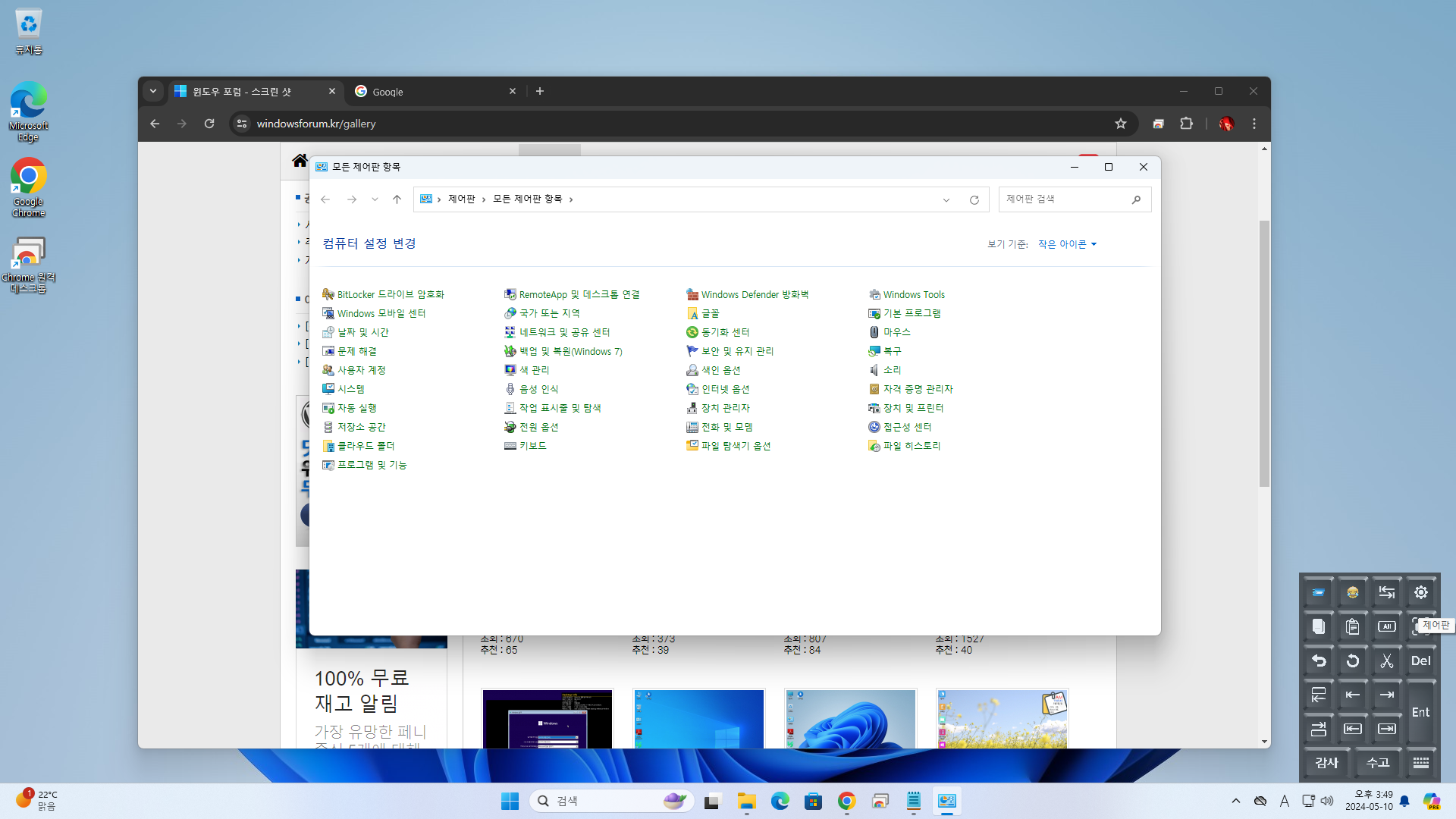The height and width of the screenshot is (819, 1456).
Task: Open the 보기 기준 작은 아이콘 dropdown
Action: point(1067,244)
